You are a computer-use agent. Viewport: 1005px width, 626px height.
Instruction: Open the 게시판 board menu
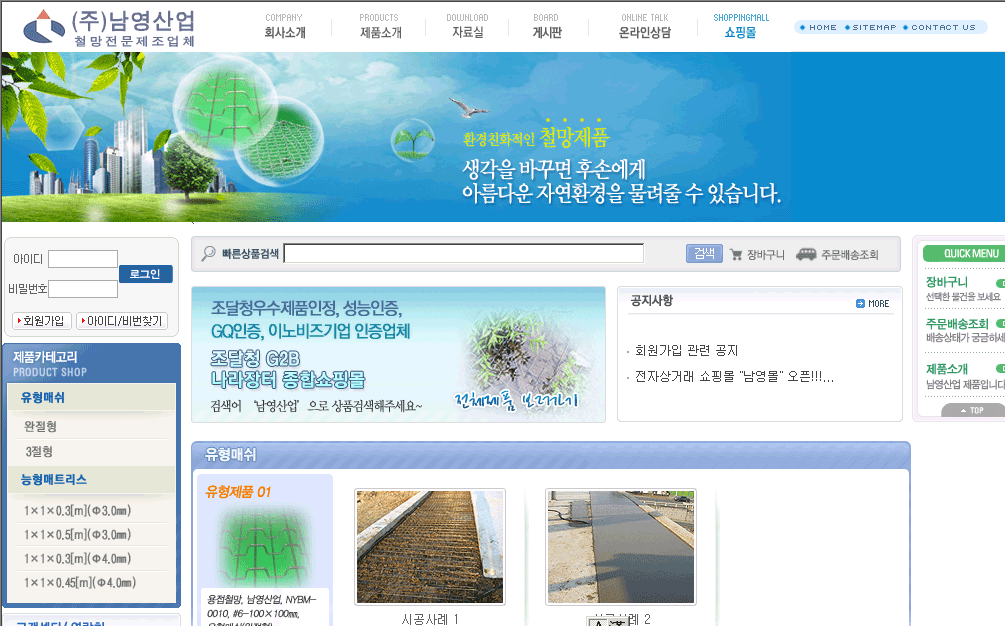coord(547,26)
